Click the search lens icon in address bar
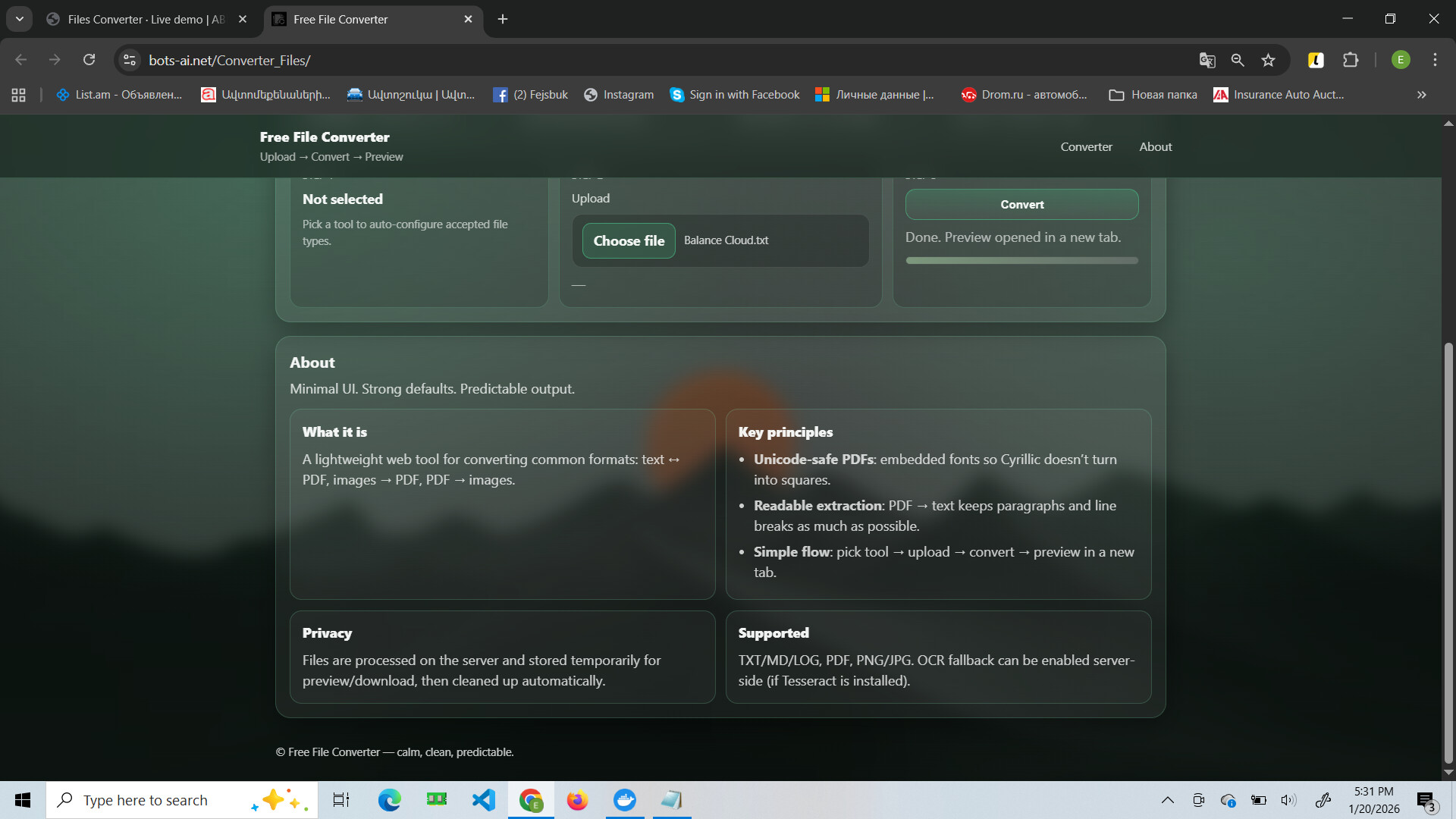Screen dimensions: 1456x819 coord(1238,60)
